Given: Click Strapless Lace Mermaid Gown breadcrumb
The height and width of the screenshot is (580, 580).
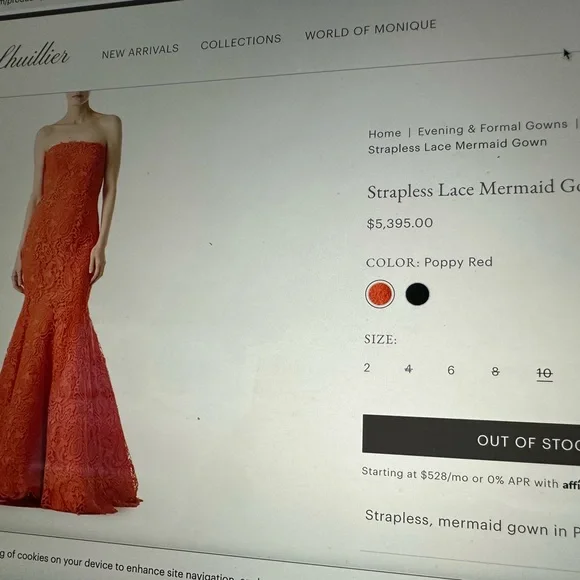Looking at the screenshot, I should (x=457, y=145).
